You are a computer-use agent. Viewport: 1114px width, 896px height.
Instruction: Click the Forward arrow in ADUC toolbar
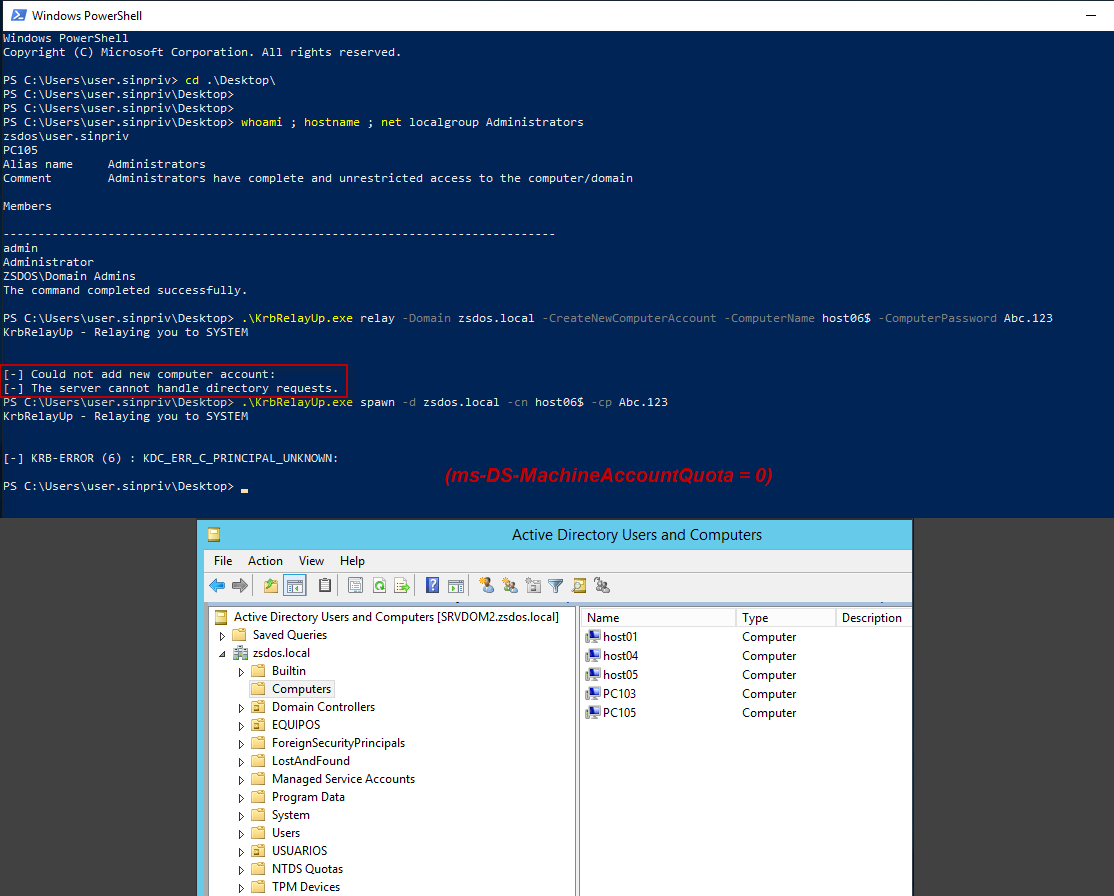click(240, 585)
